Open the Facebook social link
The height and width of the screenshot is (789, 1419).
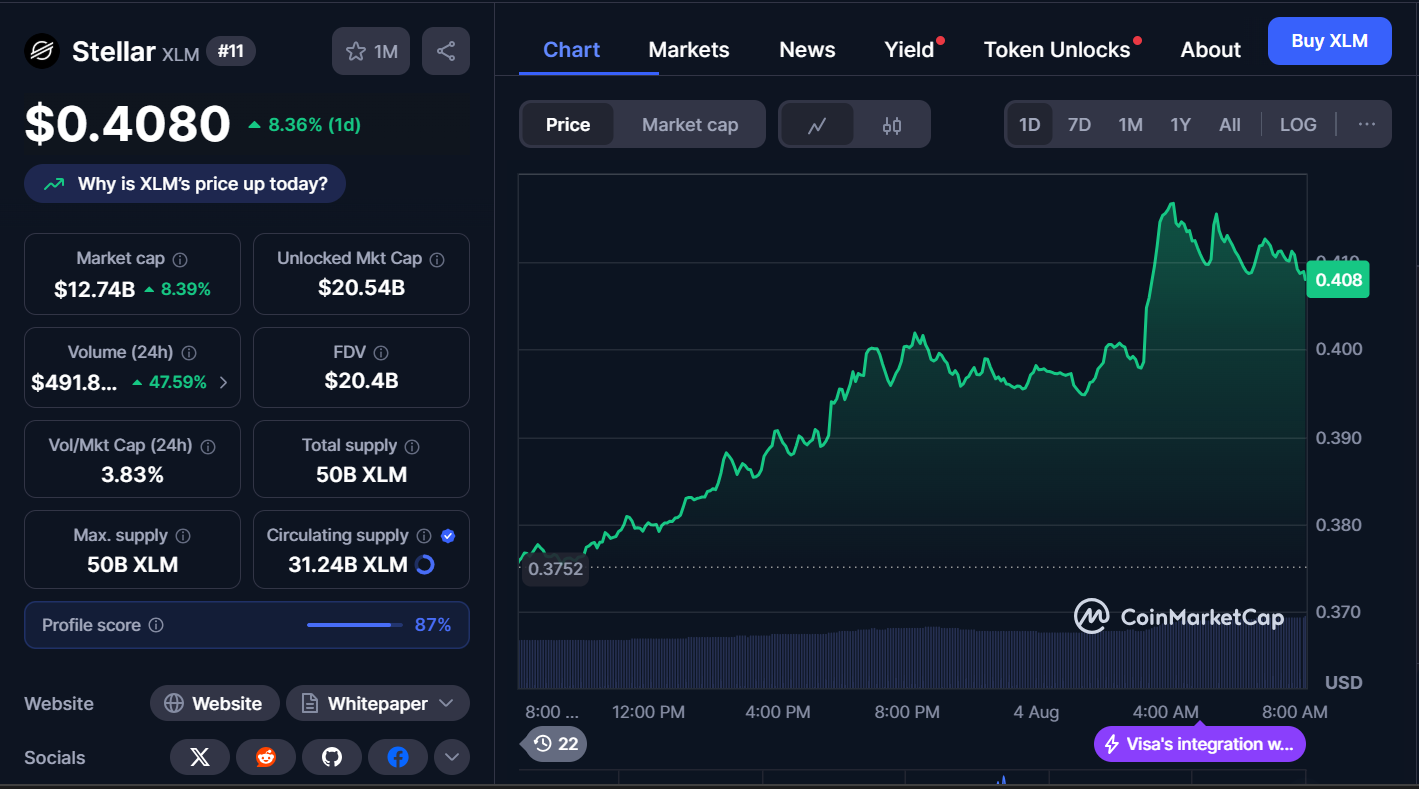tap(398, 758)
